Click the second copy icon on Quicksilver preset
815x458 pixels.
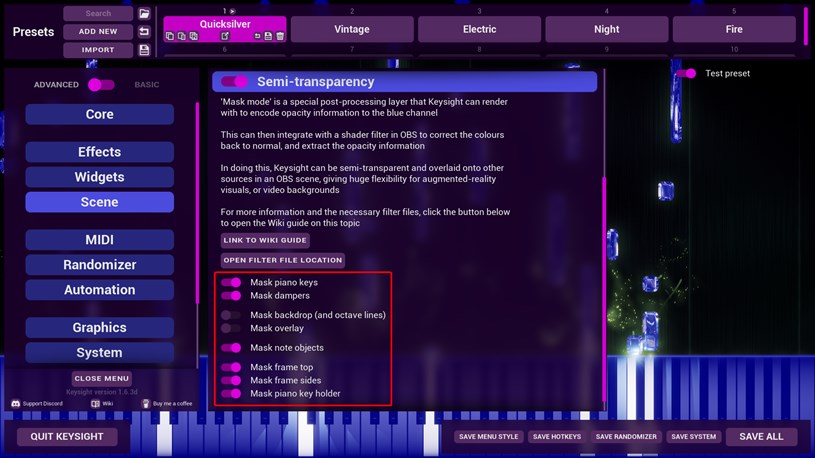click(x=181, y=36)
